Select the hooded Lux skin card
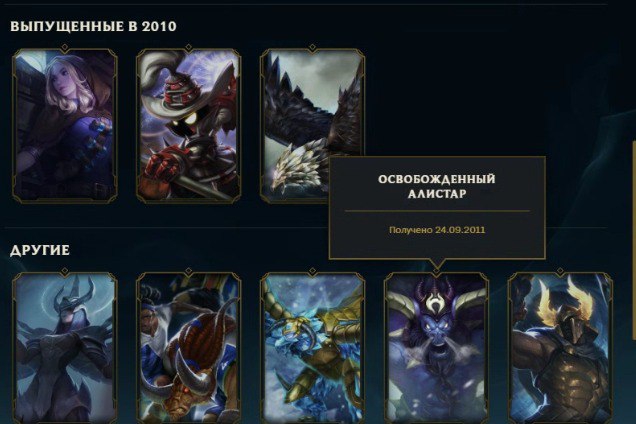The image size is (636, 424). click(x=65, y=126)
